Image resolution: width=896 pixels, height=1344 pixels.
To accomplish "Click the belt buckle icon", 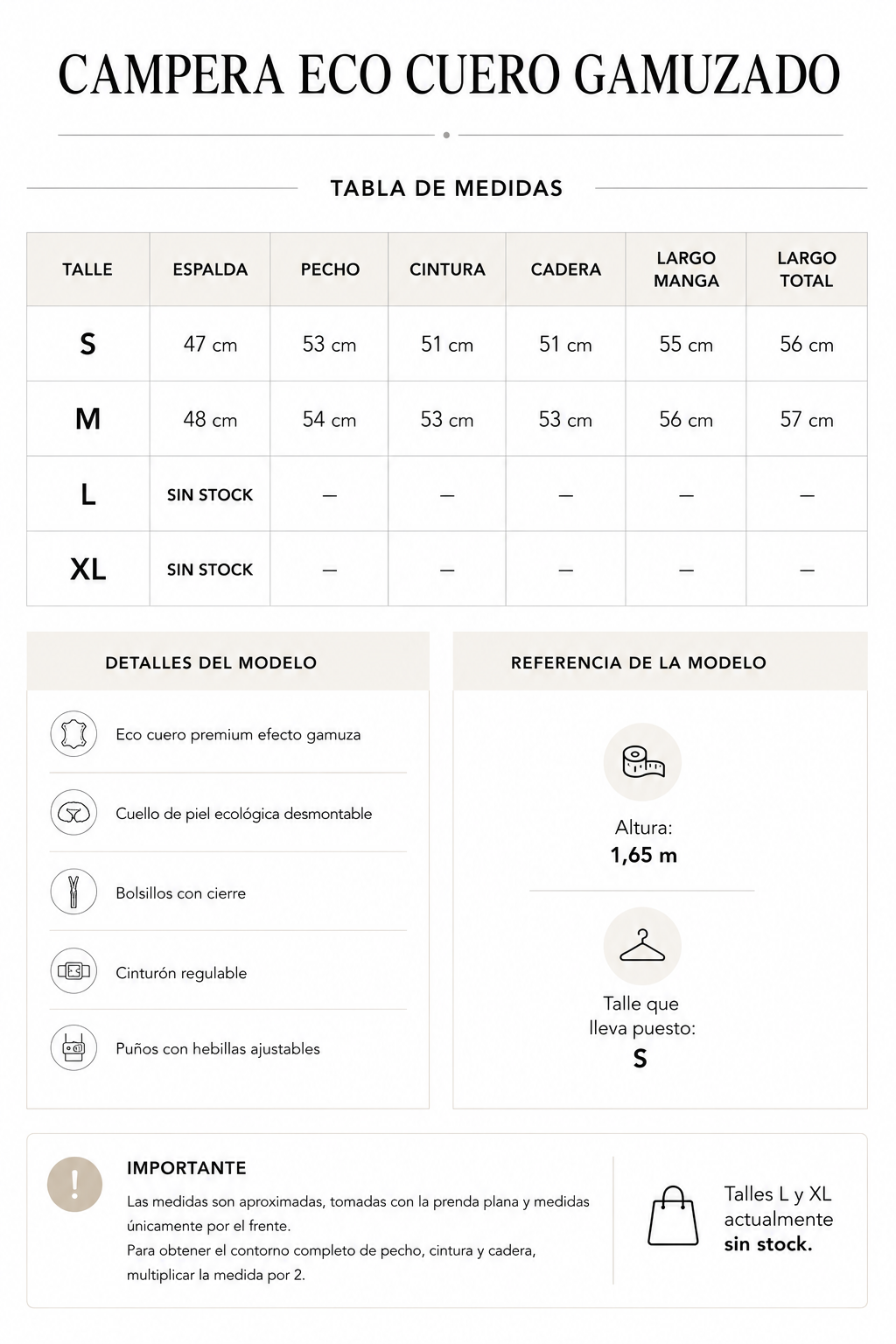I will (73, 970).
